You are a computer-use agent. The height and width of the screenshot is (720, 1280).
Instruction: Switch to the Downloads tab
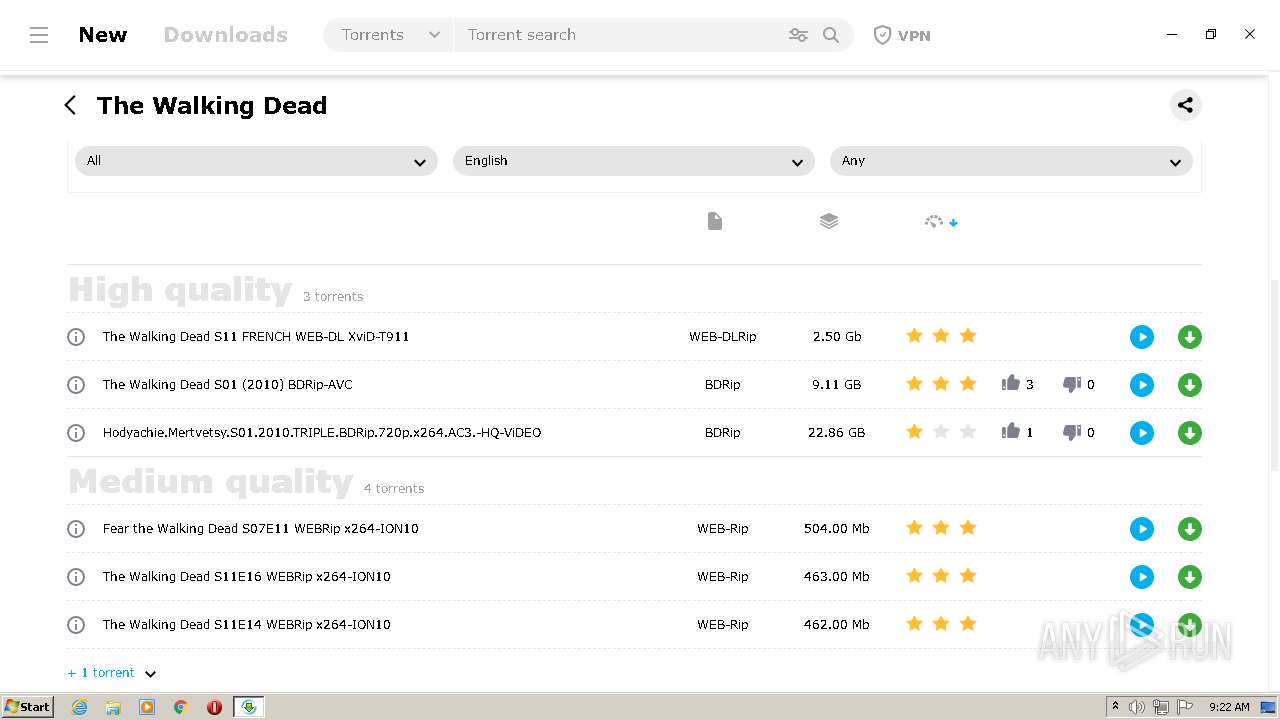click(x=226, y=35)
